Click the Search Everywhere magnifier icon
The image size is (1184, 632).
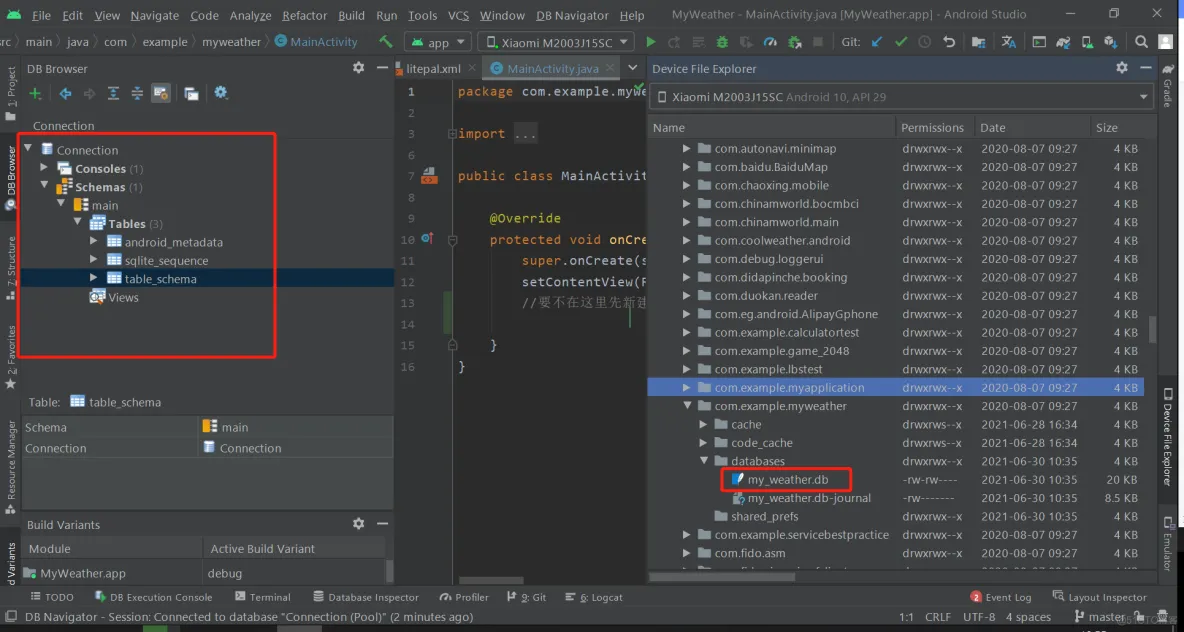point(1142,42)
